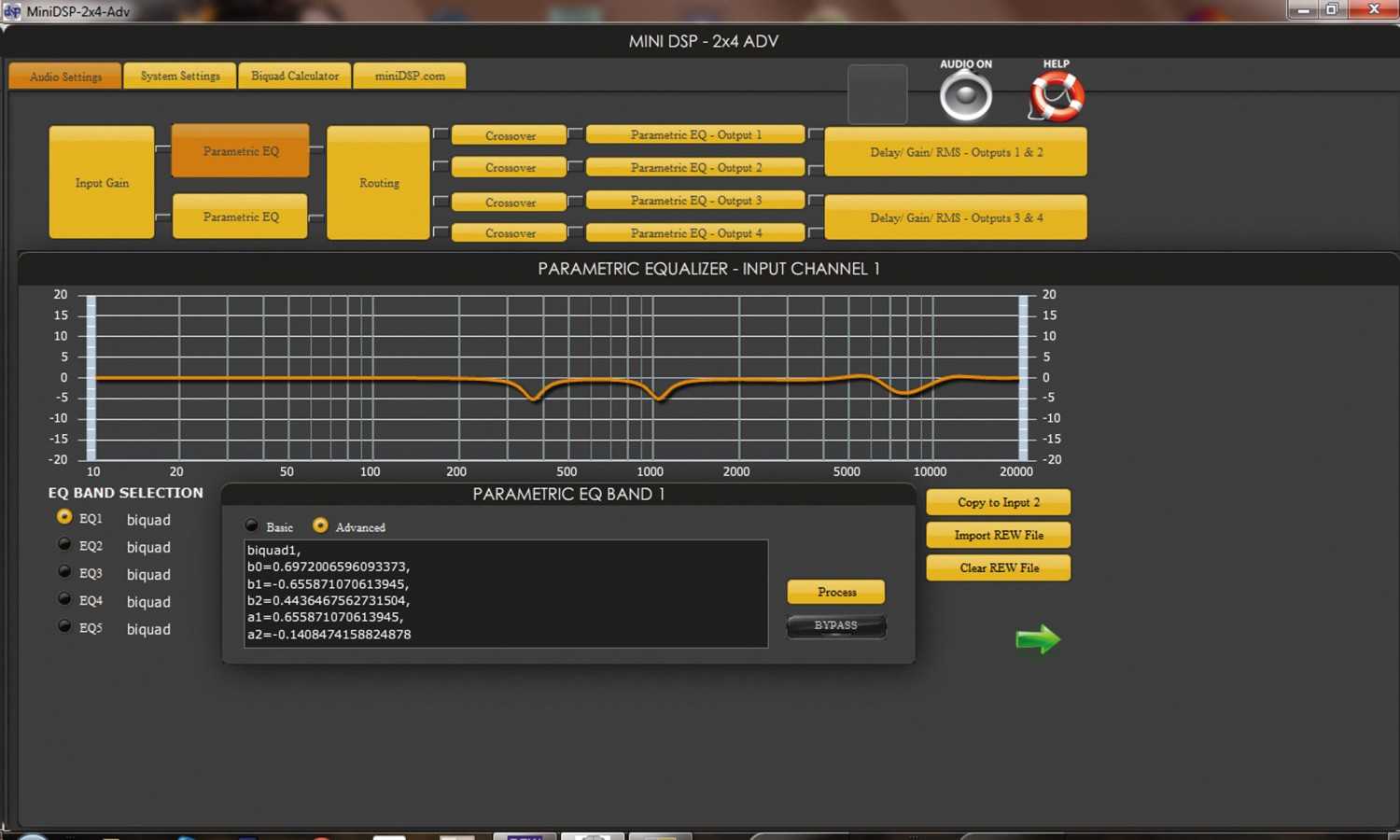Click Copy to Input 2
The width and height of the screenshot is (1400, 840).
click(999, 502)
